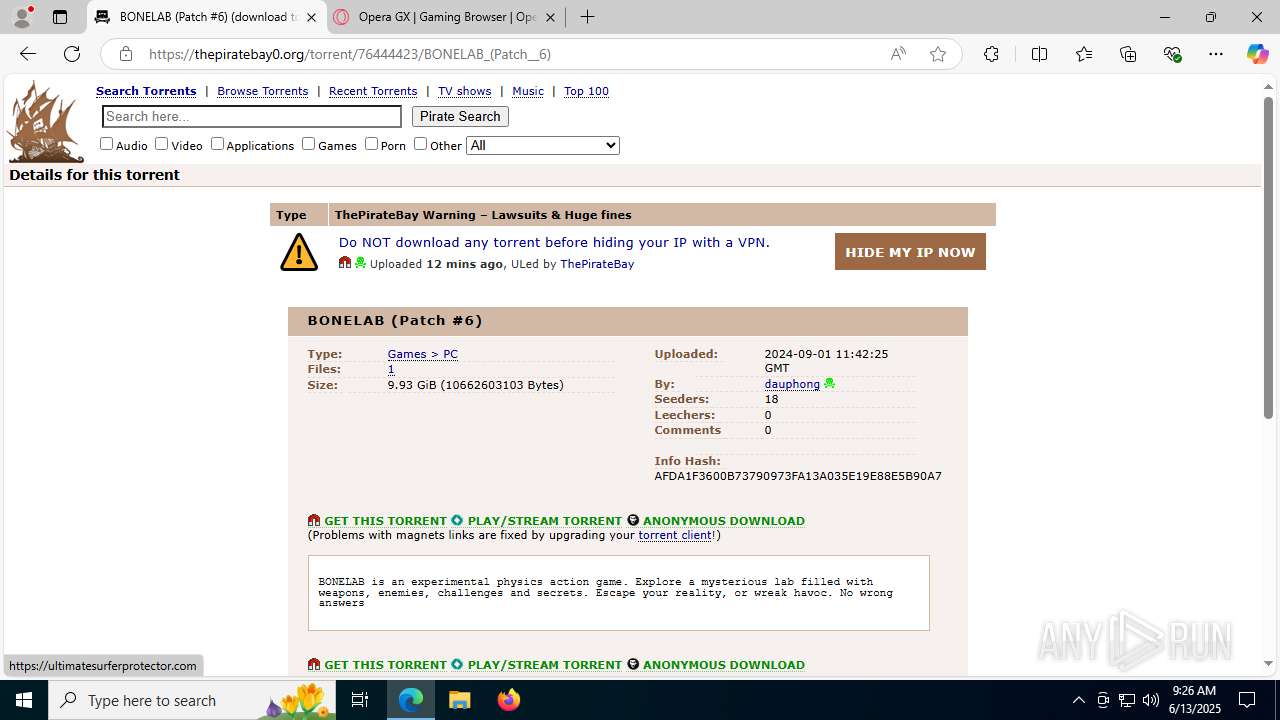Screen dimensions: 1280x720
Task: Click the browser profile avatar icon
Action: [x=22, y=17]
